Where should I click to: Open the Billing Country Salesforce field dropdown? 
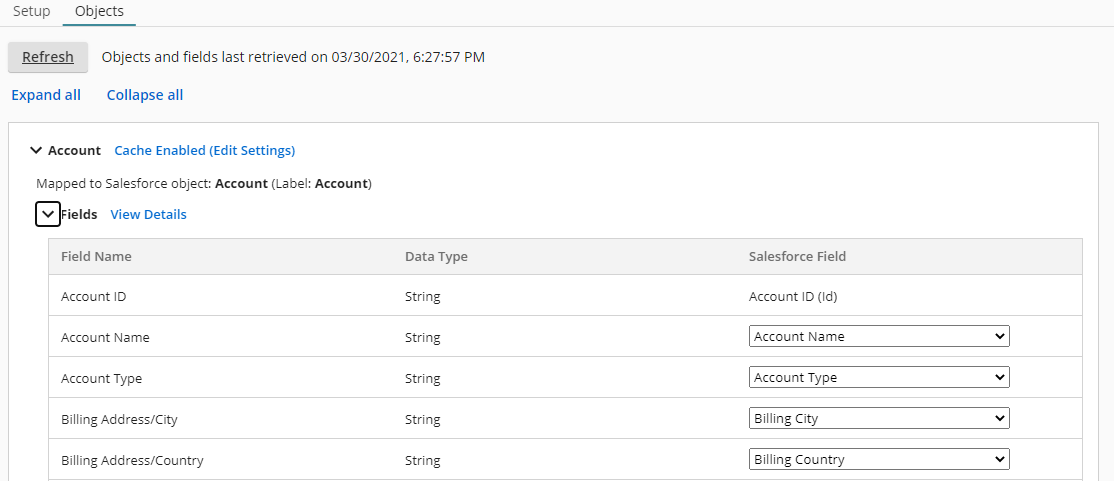click(x=878, y=460)
